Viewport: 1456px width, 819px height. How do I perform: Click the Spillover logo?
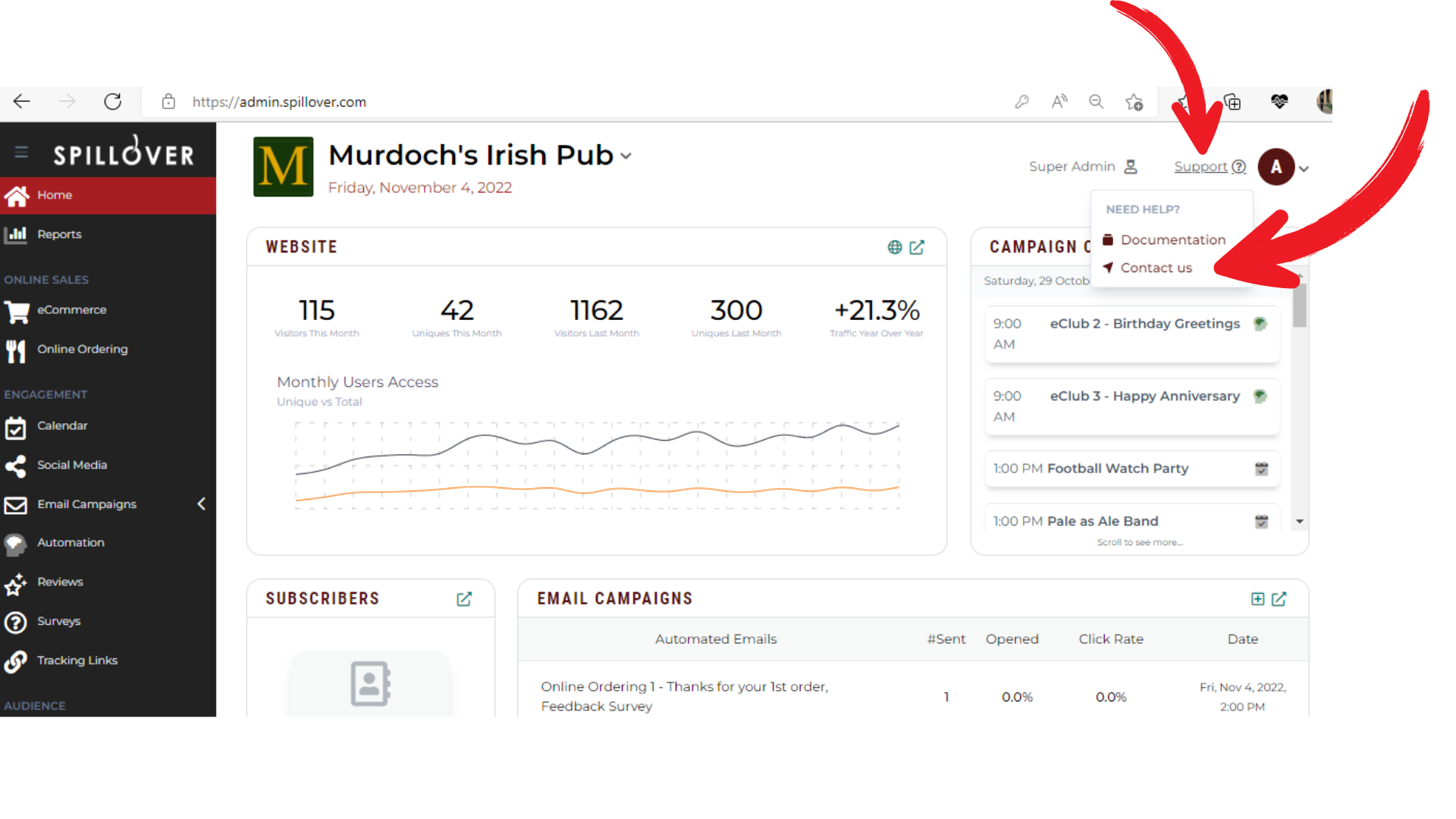pos(124,152)
